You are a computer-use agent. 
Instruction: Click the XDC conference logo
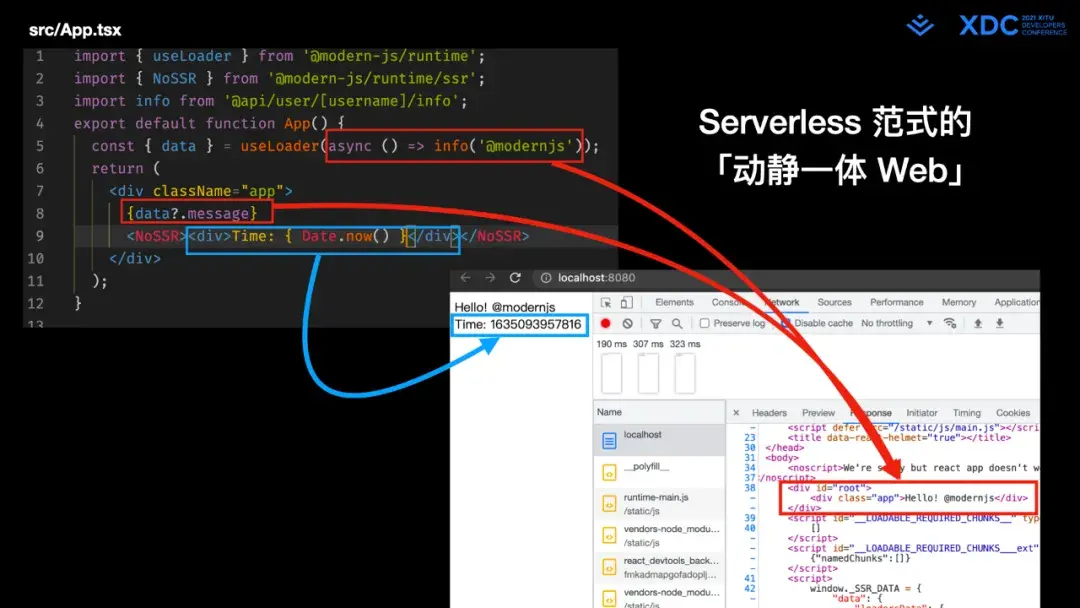pos(990,25)
